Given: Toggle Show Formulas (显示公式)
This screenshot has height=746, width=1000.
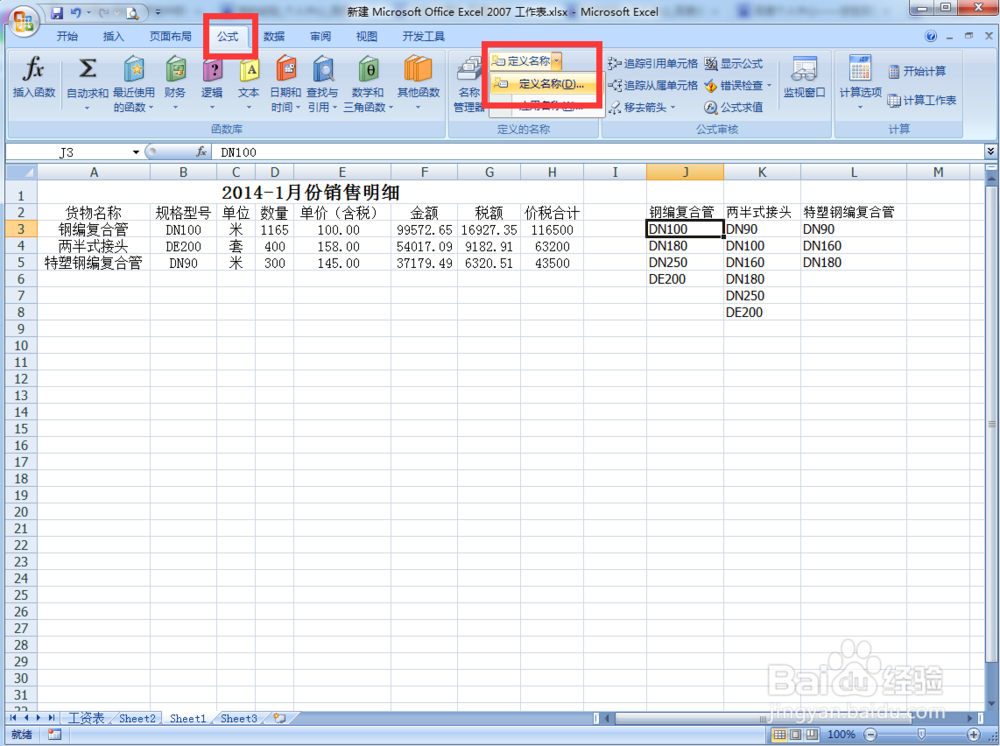Looking at the screenshot, I should point(733,64).
